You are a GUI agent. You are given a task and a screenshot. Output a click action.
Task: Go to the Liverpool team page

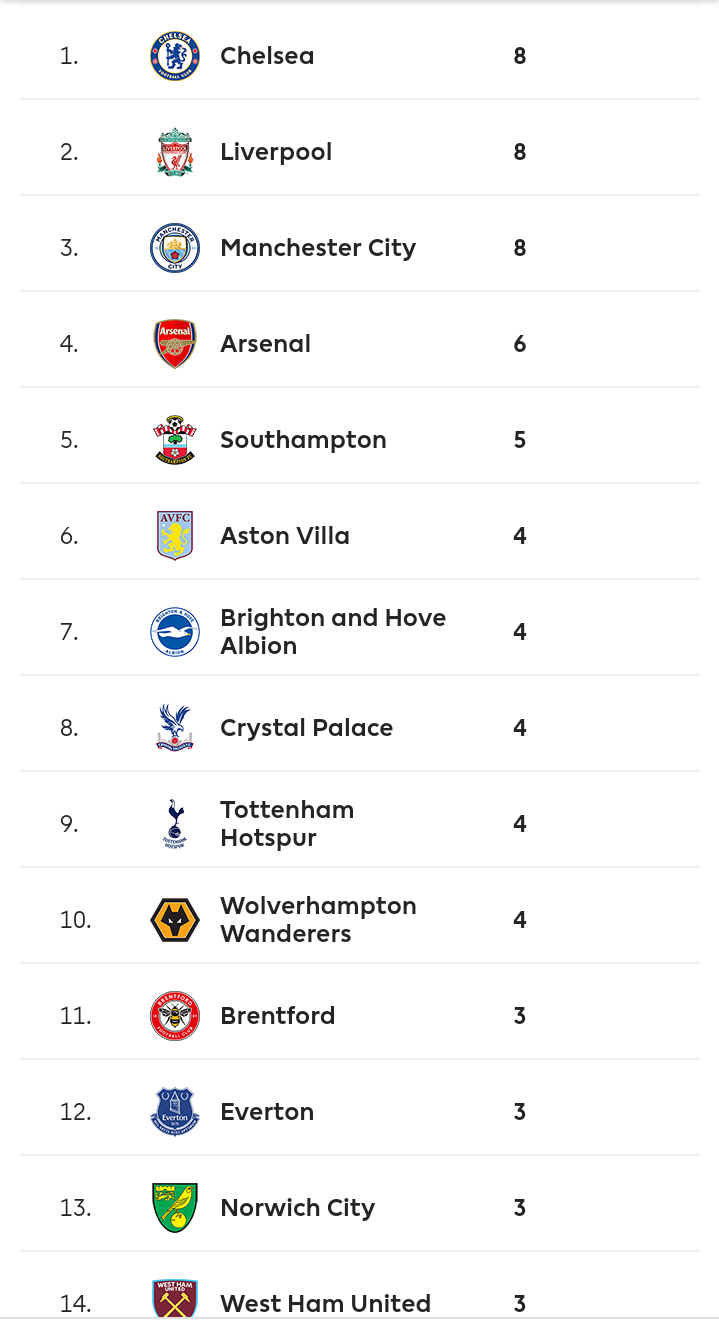point(276,152)
